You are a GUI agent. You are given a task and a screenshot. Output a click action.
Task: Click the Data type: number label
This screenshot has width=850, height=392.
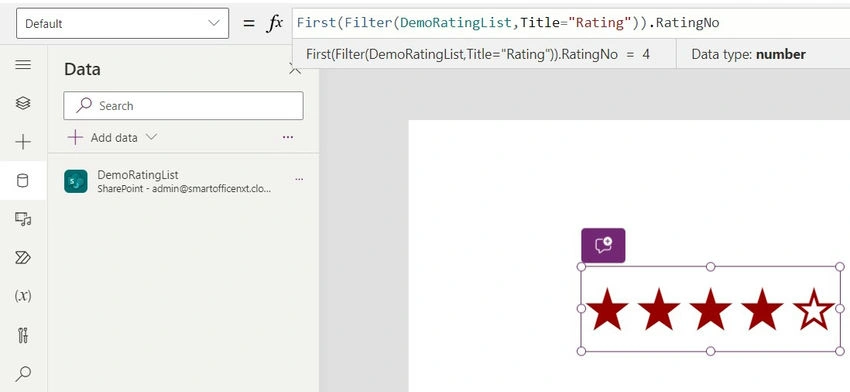point(748,54)
